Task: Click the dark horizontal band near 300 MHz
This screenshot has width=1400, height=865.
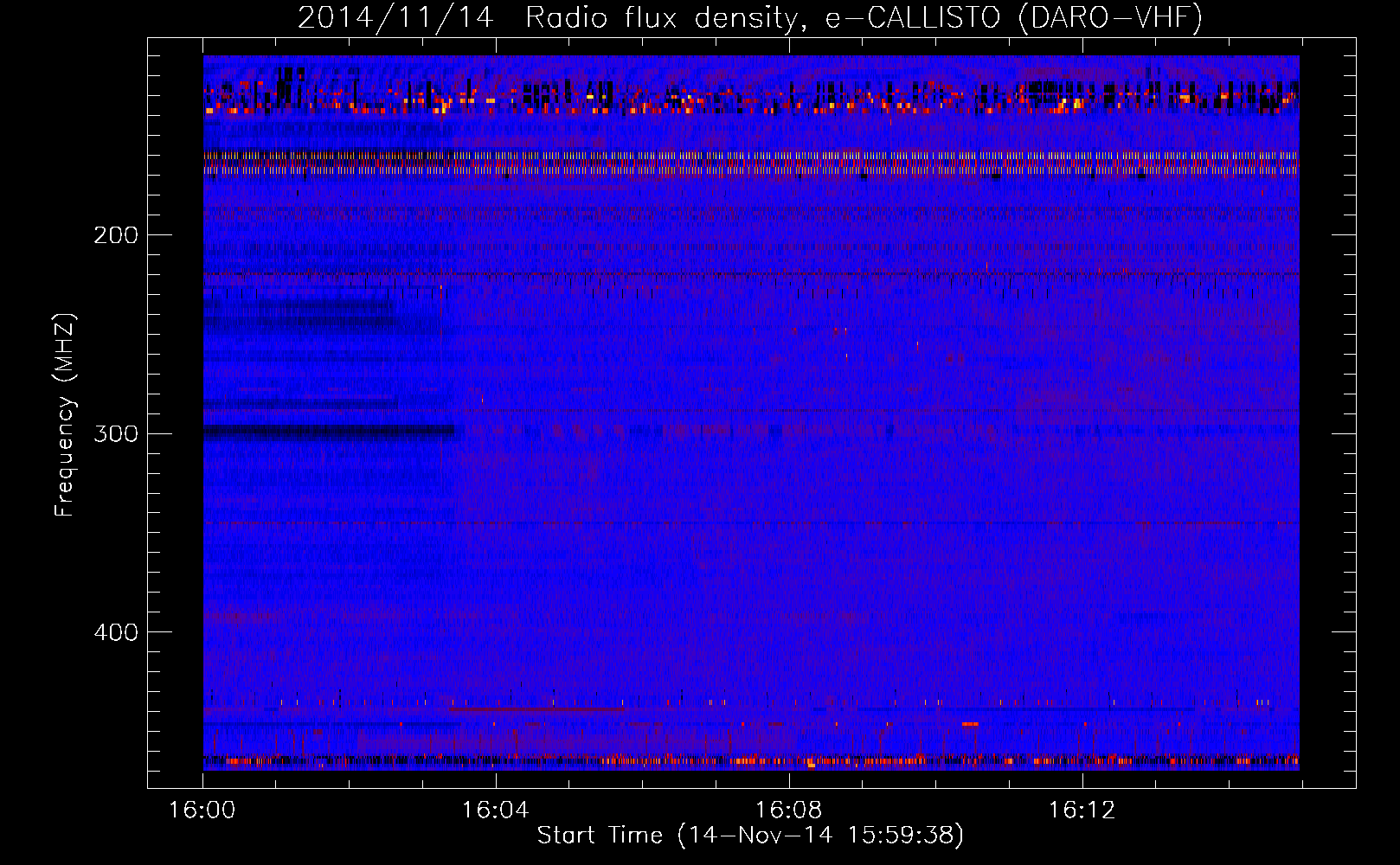Action: [329, 431]
